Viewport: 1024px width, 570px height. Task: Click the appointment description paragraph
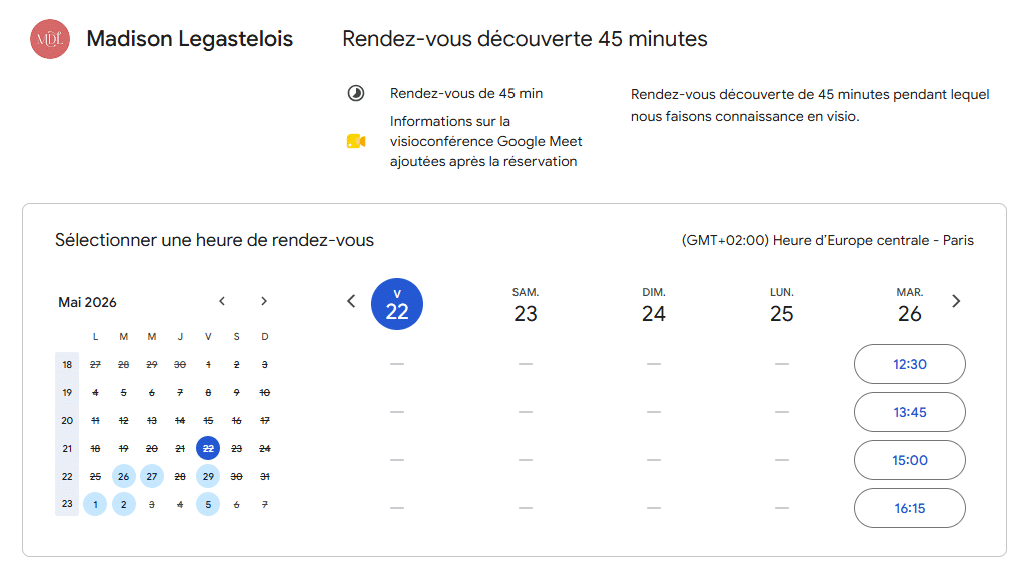810,105
